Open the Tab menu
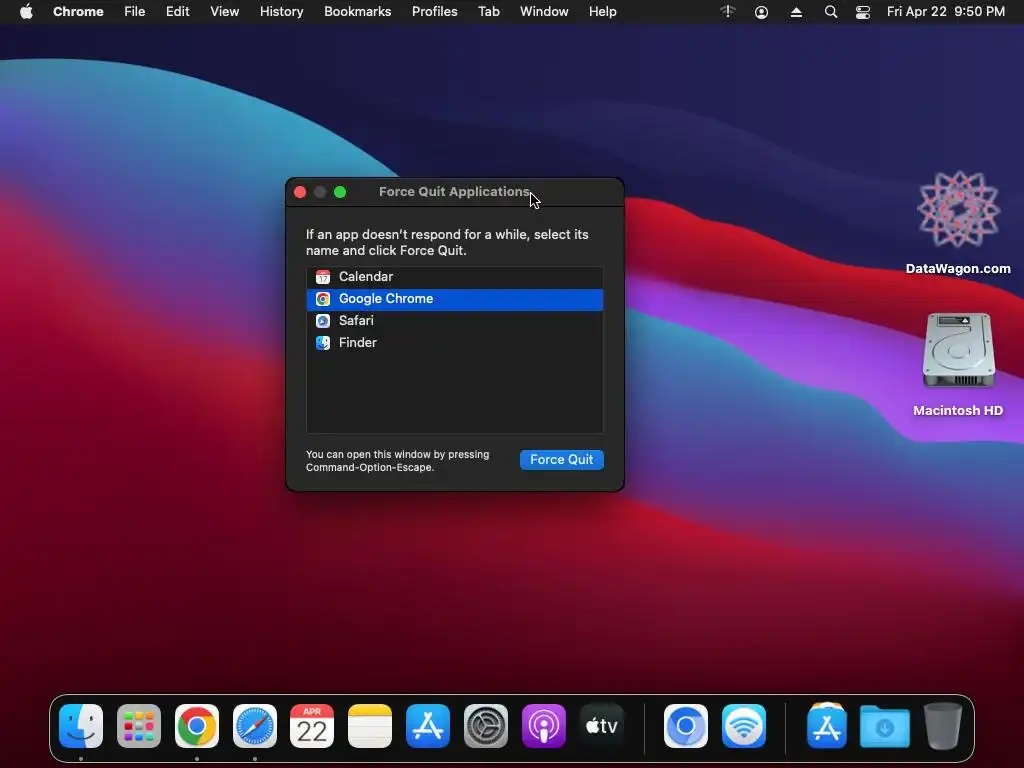The image size is (1024, 768). pyautogui.click(x=488, y=12)
